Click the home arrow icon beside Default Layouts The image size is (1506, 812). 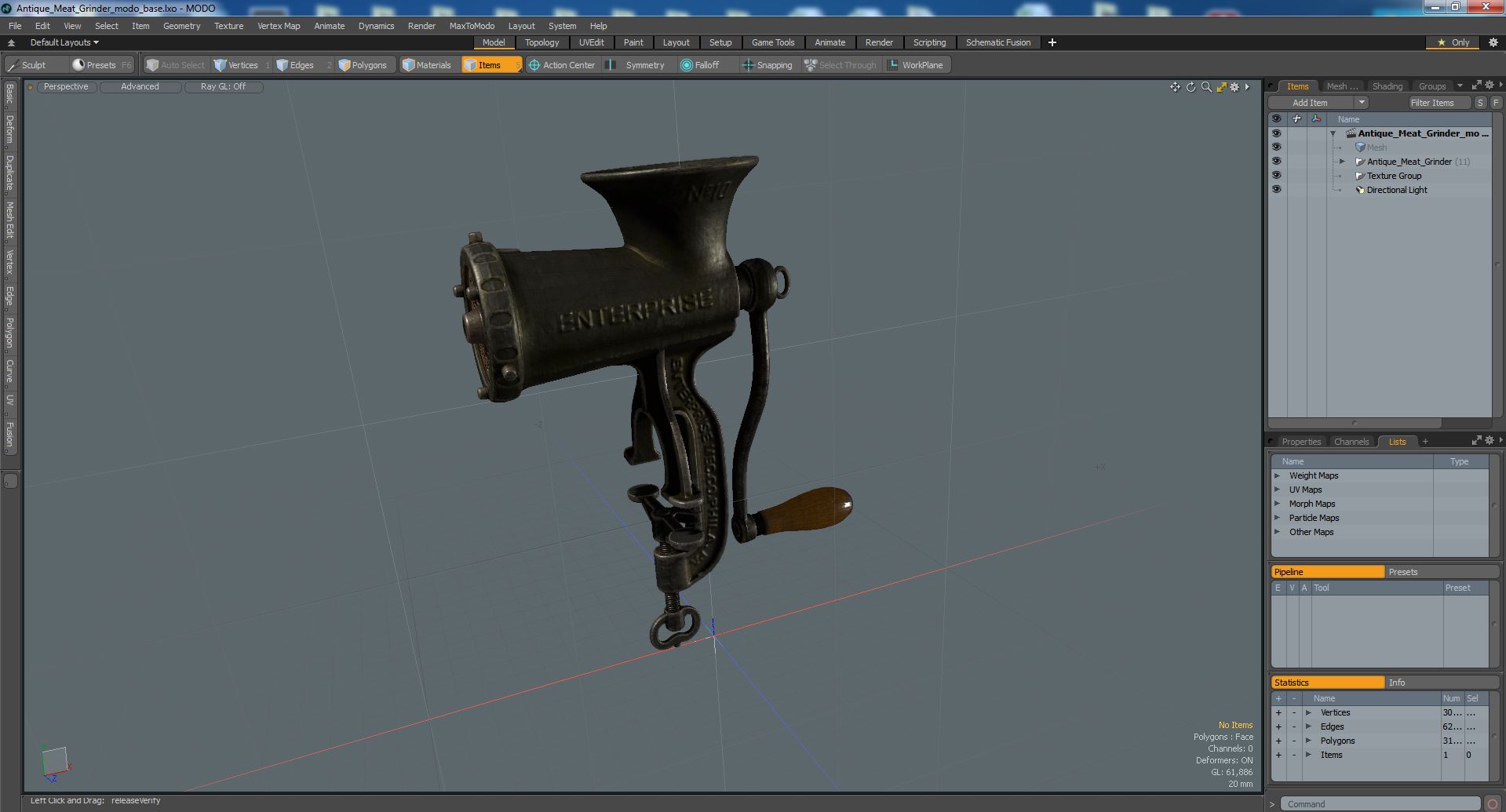11,42
